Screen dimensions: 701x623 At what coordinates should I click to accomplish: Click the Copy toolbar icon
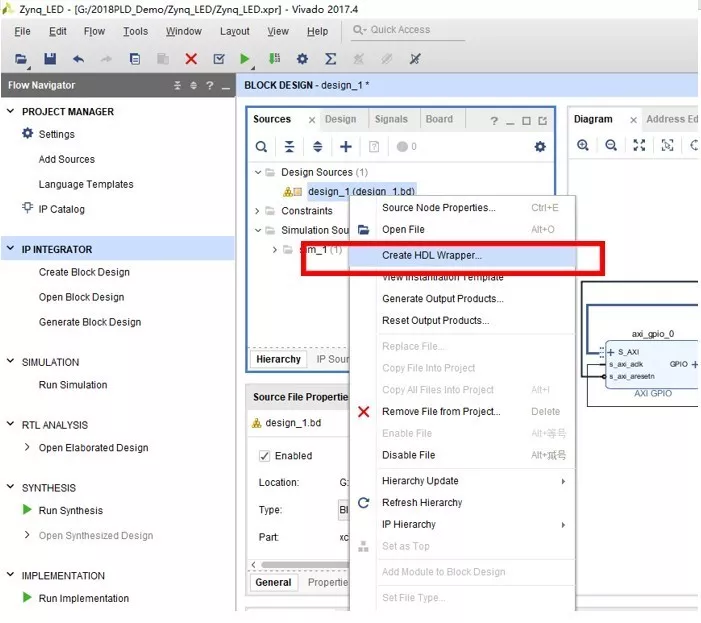(135, 59)
